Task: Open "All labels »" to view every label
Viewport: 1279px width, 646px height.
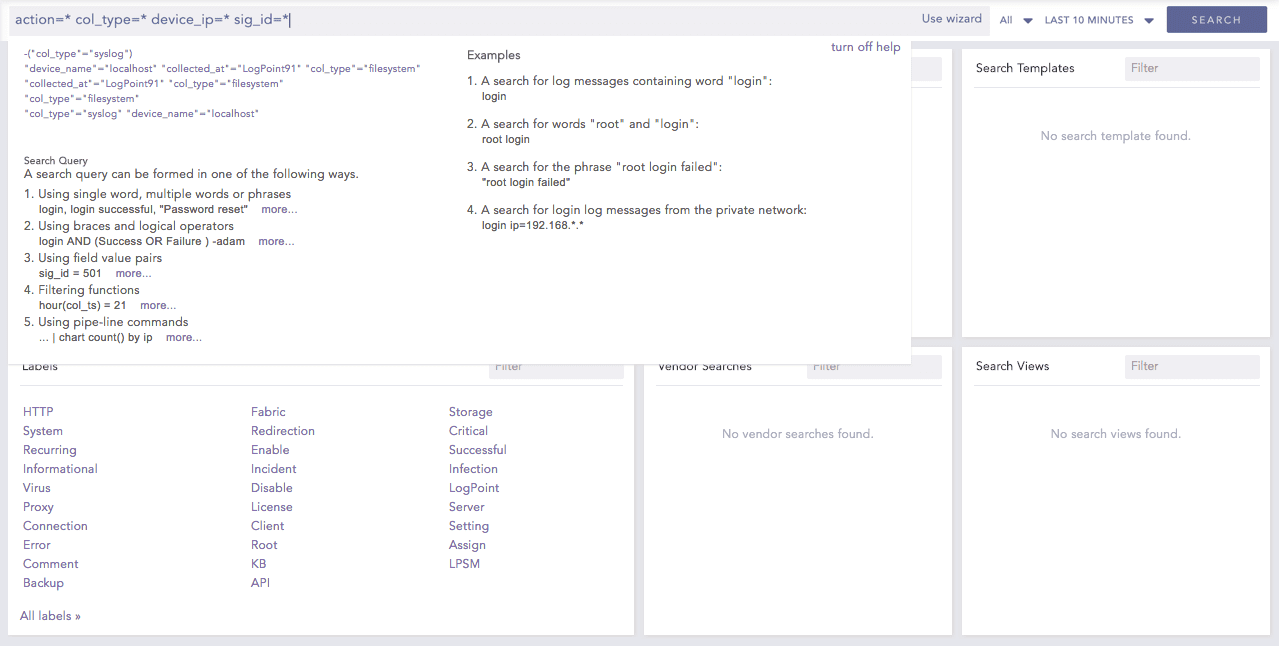Action: click(x=50, y=615)
